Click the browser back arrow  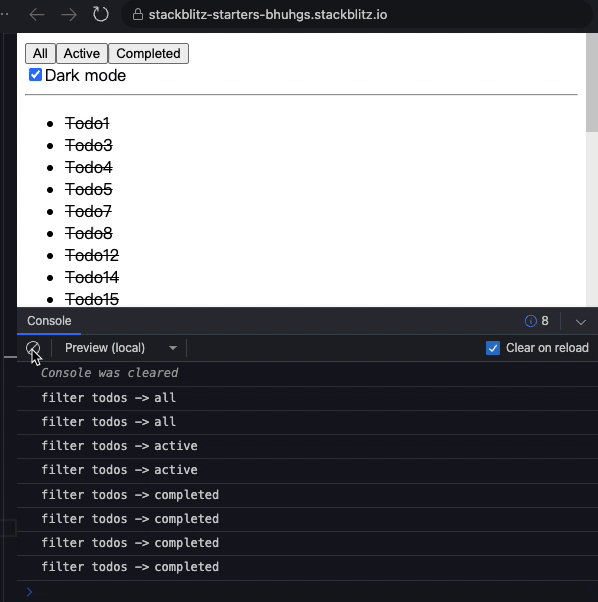[37, 15]
